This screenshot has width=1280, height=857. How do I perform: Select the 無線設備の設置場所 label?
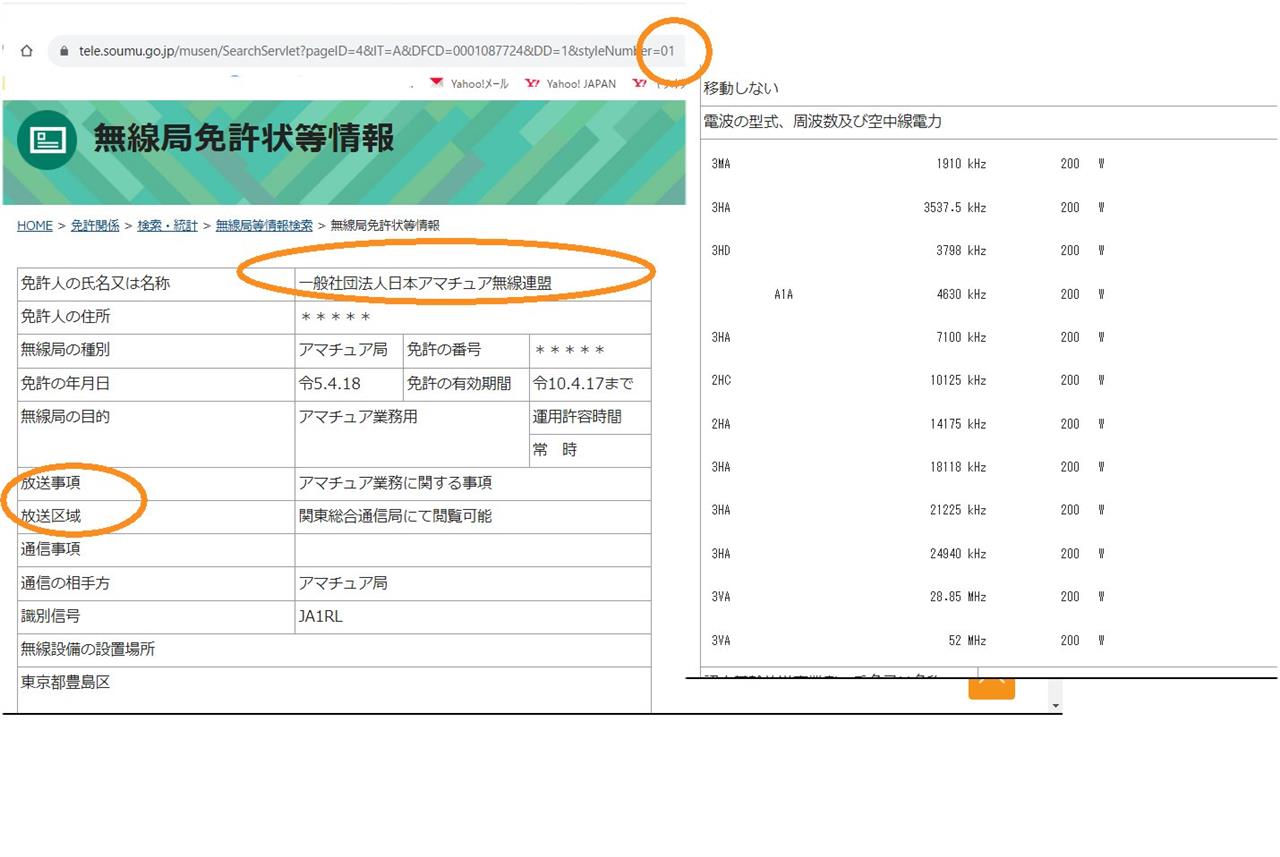point(88,650)
